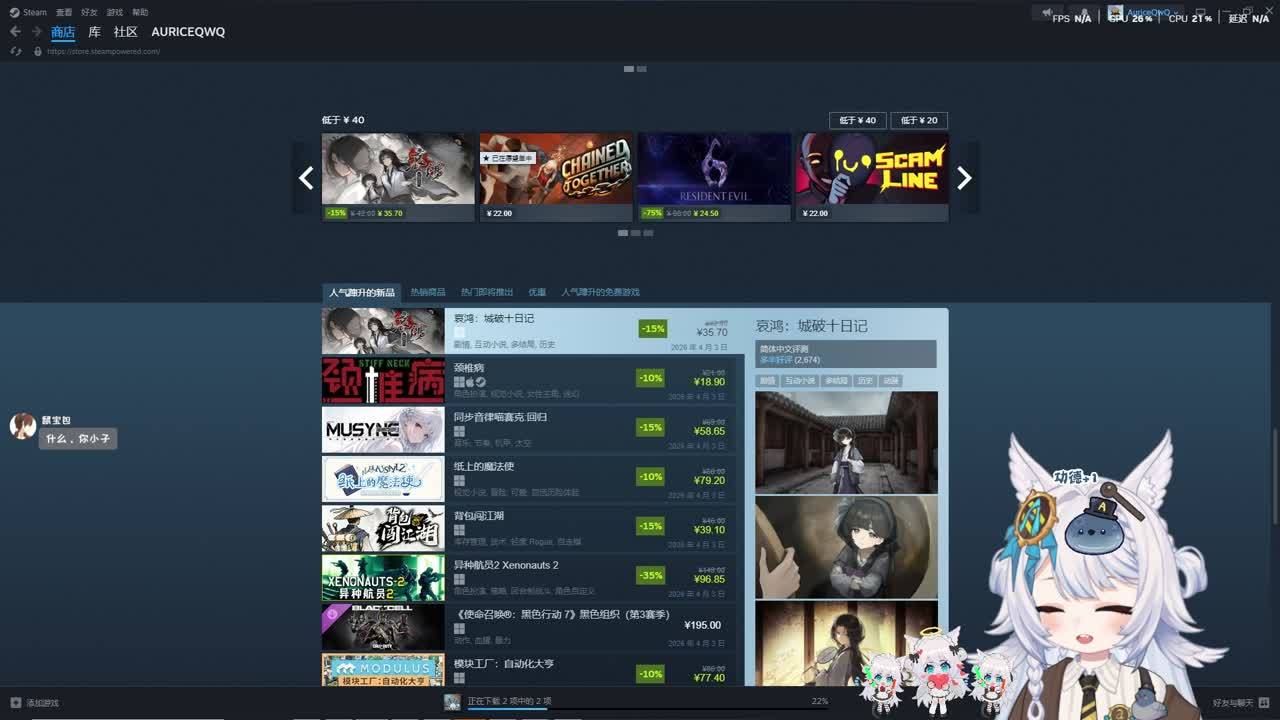Open the 添加游戏 button
This screenshot has height=720, width=1280.
(35, 703)
